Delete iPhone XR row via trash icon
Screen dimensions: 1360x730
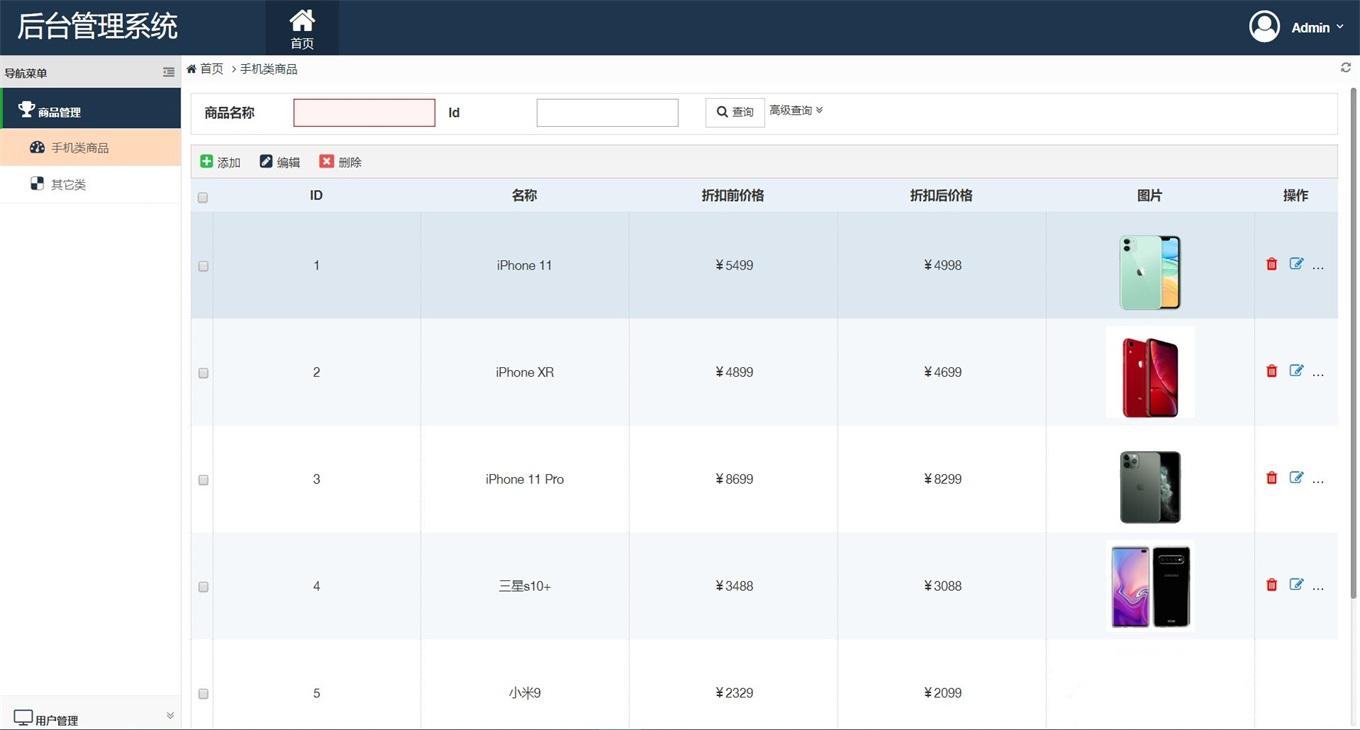(1272, 371)
